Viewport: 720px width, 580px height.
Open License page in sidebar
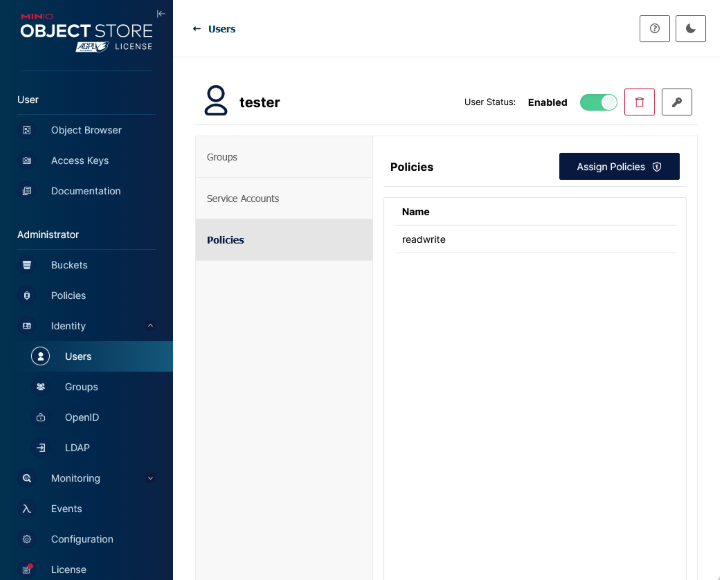coord(68,569)
